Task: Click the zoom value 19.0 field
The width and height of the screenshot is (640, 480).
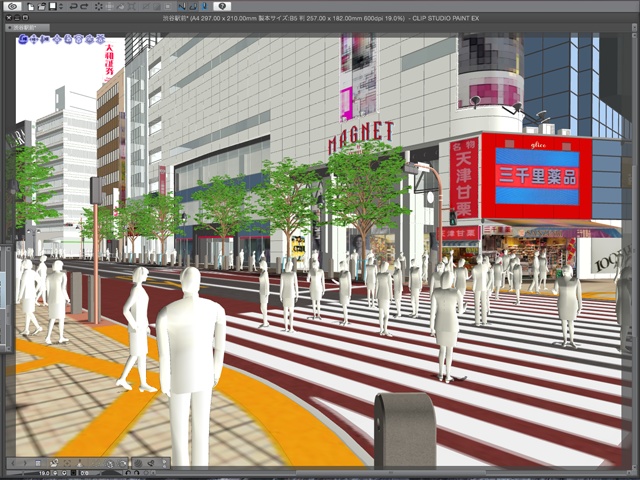Action: point(44,473)
